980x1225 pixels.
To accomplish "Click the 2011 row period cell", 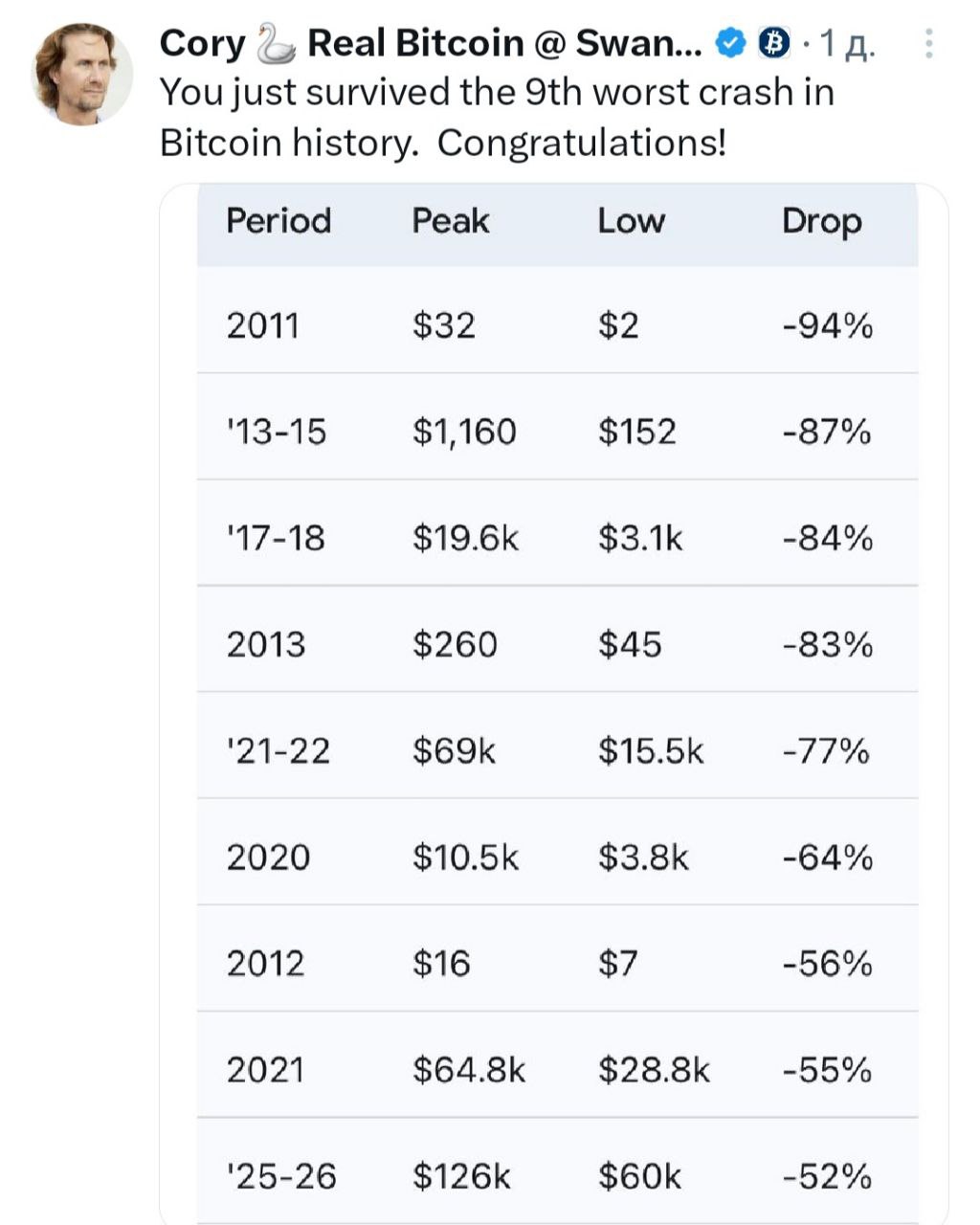I will pyautogui.click(x=262, y=326).
